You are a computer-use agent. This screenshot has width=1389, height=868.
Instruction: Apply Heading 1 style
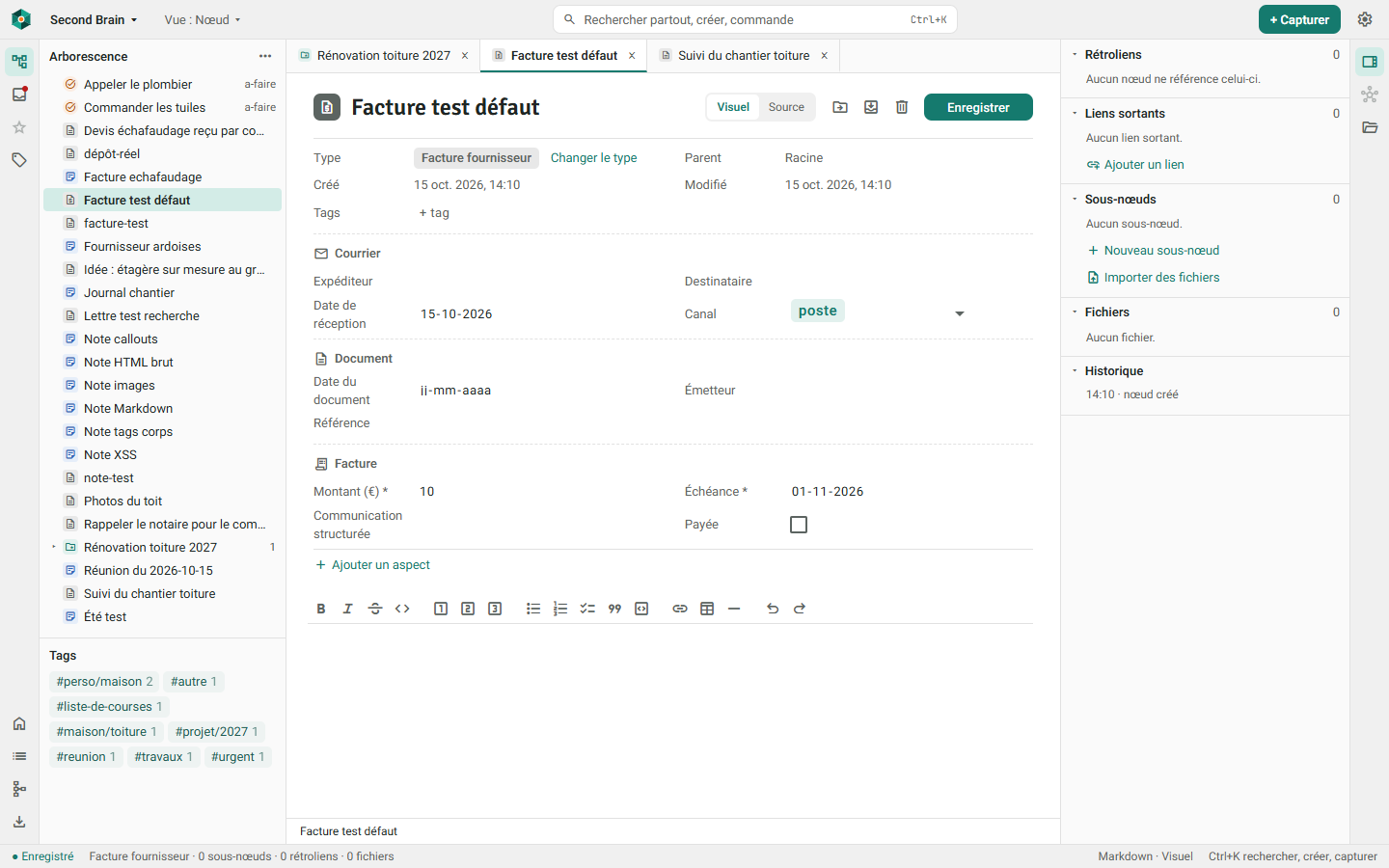[441, 609]
